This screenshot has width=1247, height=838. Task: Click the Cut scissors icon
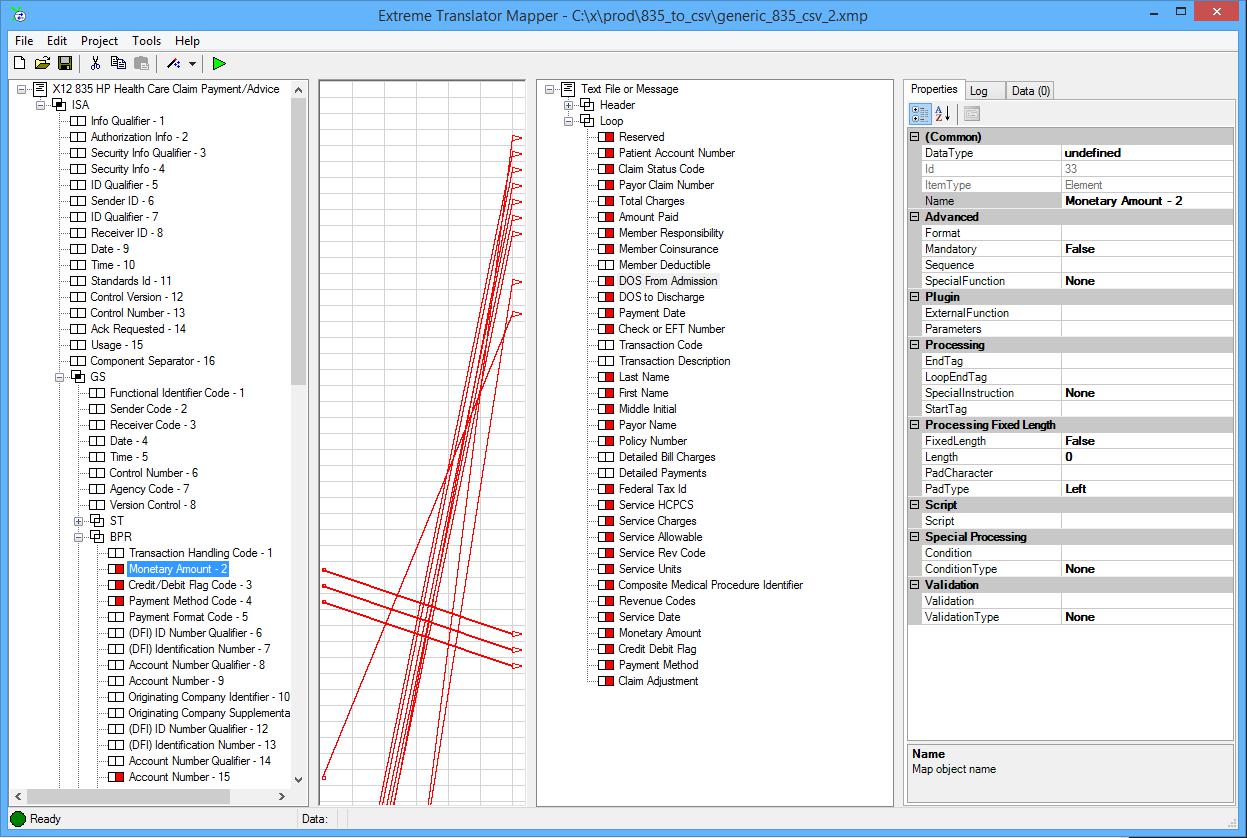95,64
